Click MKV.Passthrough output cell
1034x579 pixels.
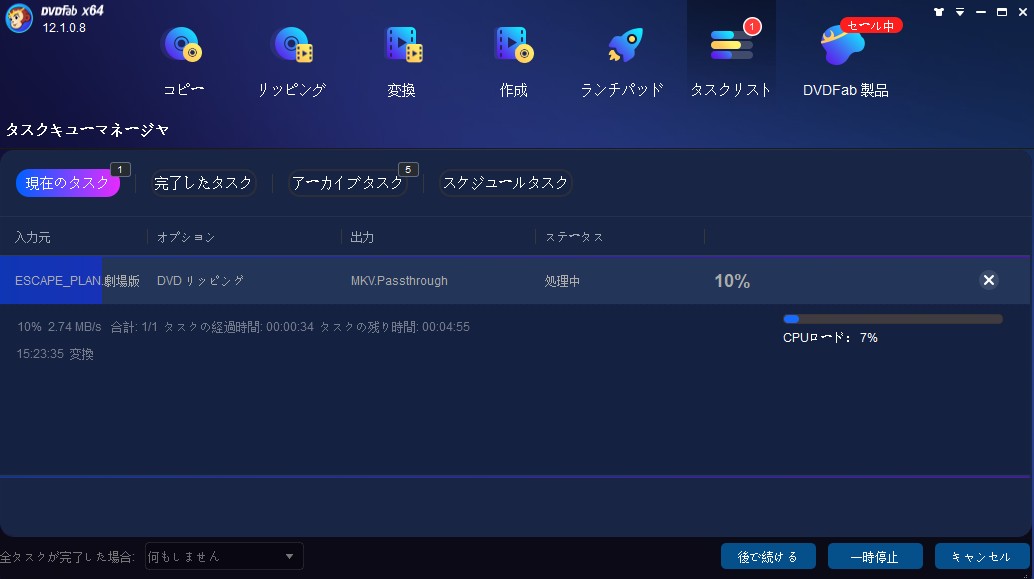click(399, 281)
